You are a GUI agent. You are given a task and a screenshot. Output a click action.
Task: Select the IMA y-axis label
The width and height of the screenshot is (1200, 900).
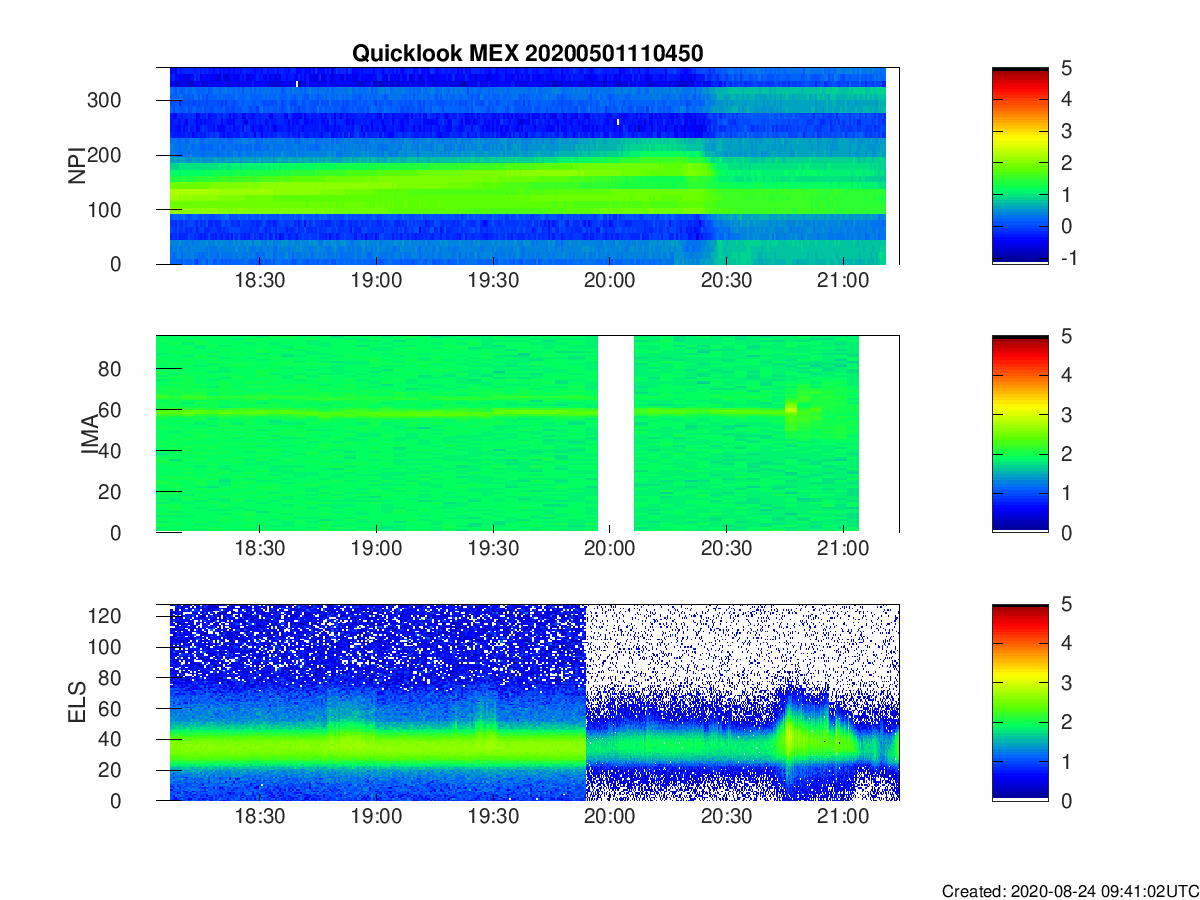pos(90,434)
